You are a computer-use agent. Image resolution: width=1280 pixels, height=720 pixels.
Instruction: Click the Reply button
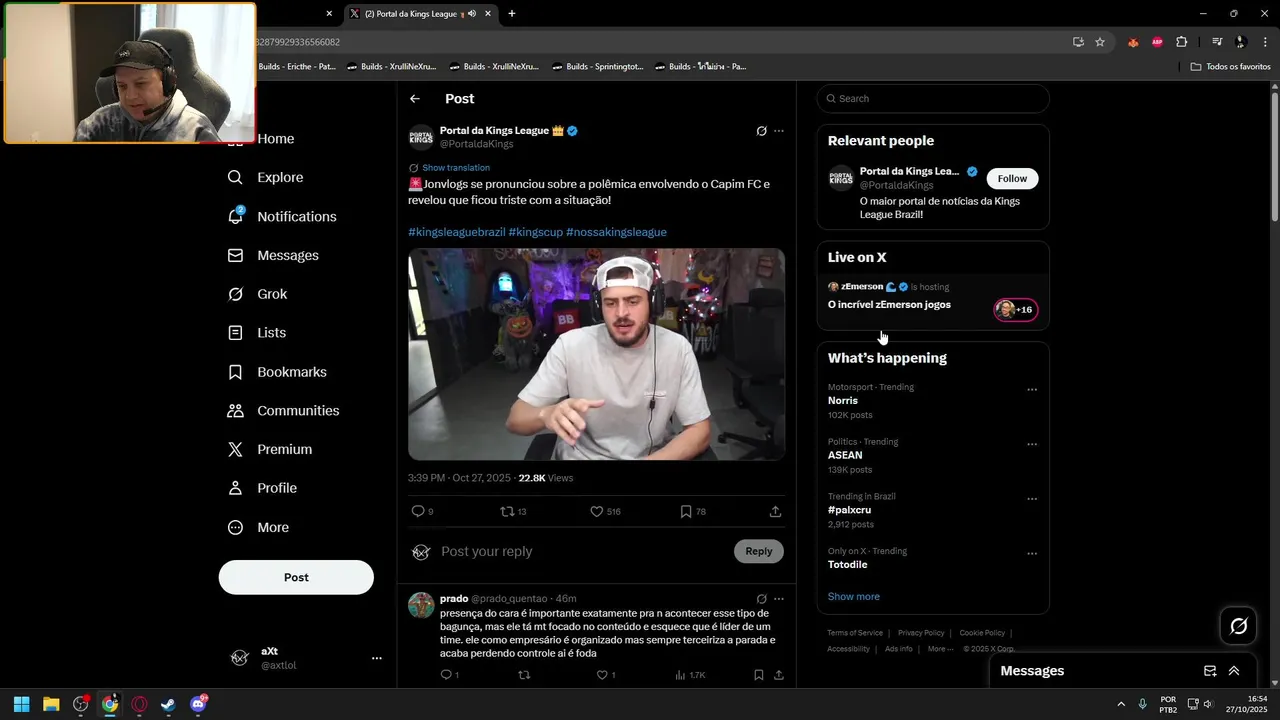tap(759, 551)
